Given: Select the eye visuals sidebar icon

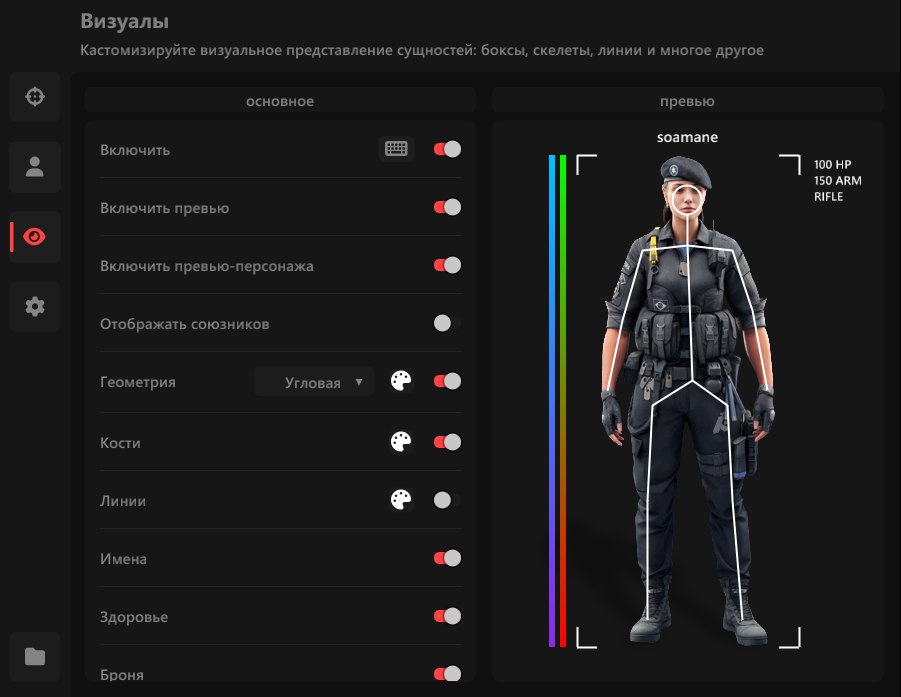Looking at the screenshot, I should [35, 237].
